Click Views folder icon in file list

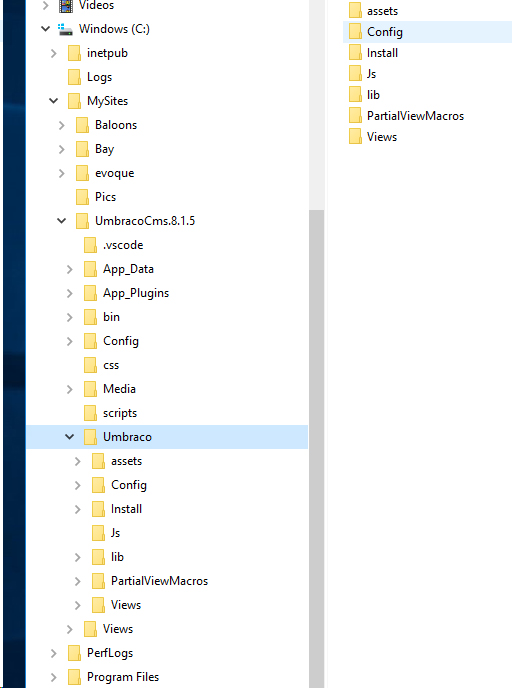click(355, 137)
